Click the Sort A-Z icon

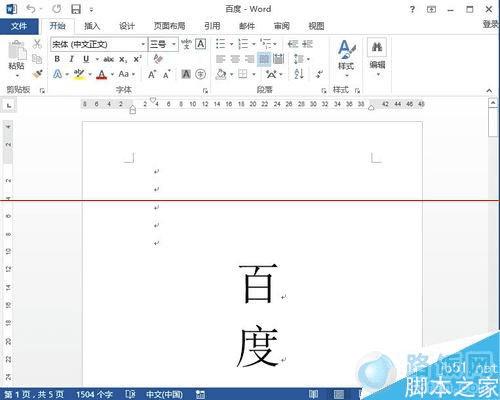point(299,74)
